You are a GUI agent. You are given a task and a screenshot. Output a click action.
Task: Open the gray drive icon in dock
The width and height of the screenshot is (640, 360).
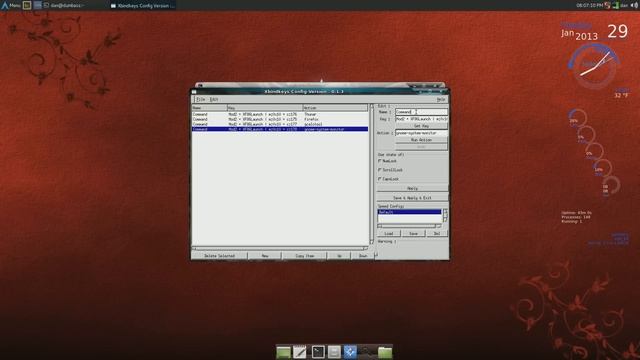334,352
